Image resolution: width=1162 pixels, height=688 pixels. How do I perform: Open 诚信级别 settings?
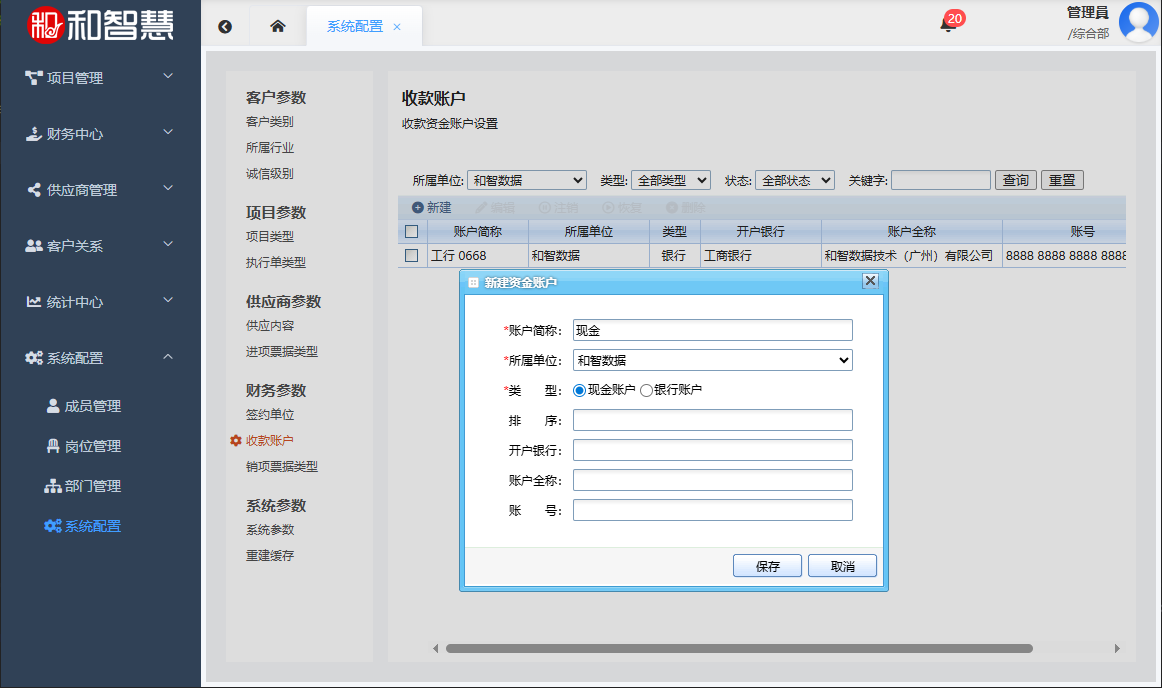270,173
